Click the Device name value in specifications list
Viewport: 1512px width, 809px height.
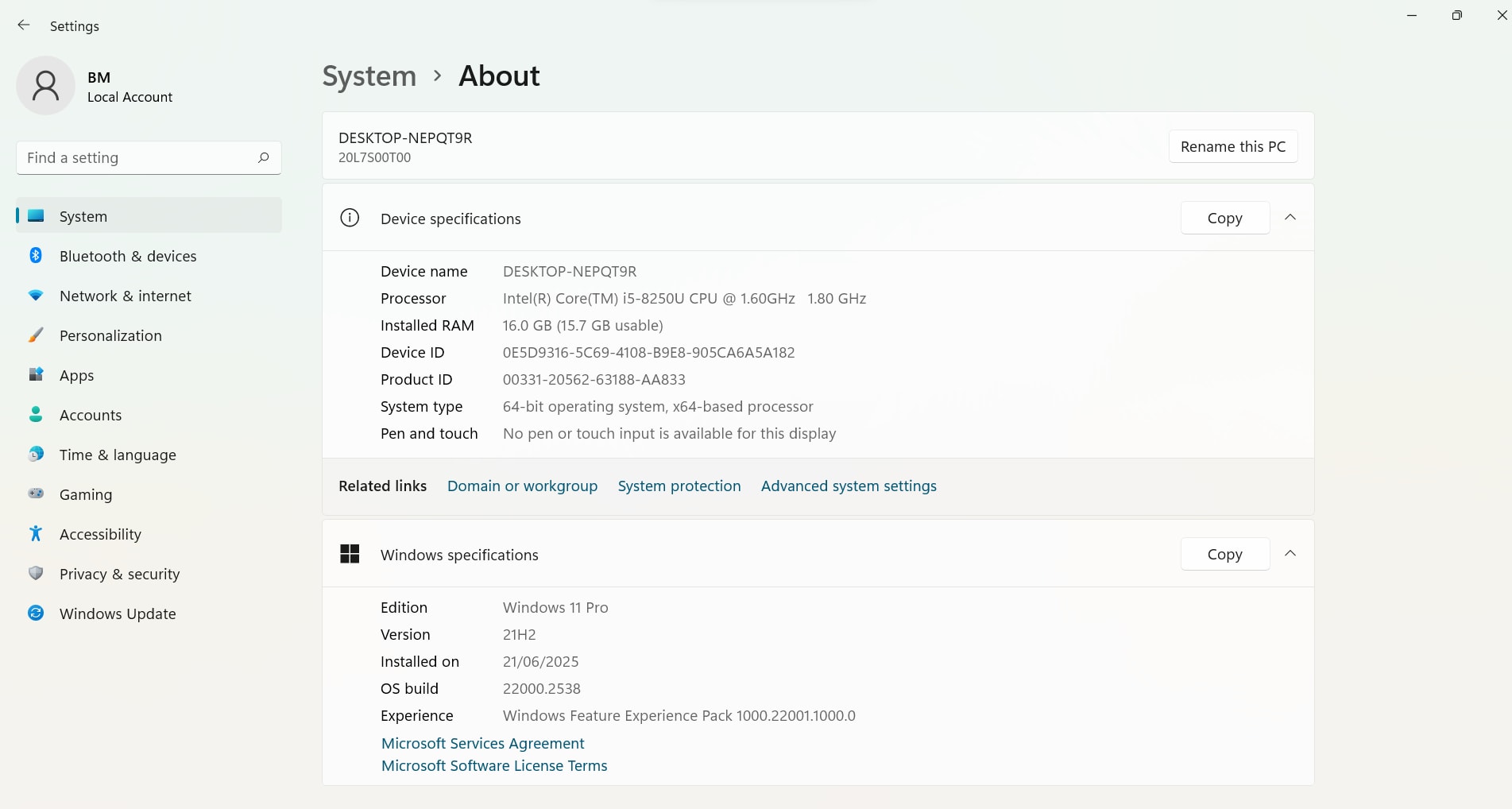pyautogui.click(x=570, y=272)
